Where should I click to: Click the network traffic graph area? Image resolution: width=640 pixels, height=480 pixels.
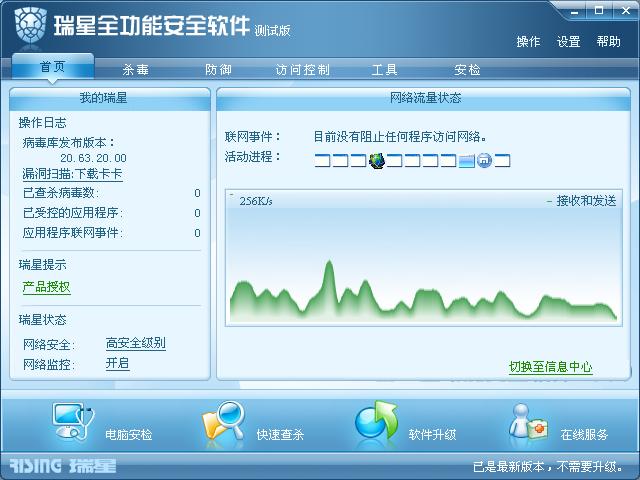(424, 258)
